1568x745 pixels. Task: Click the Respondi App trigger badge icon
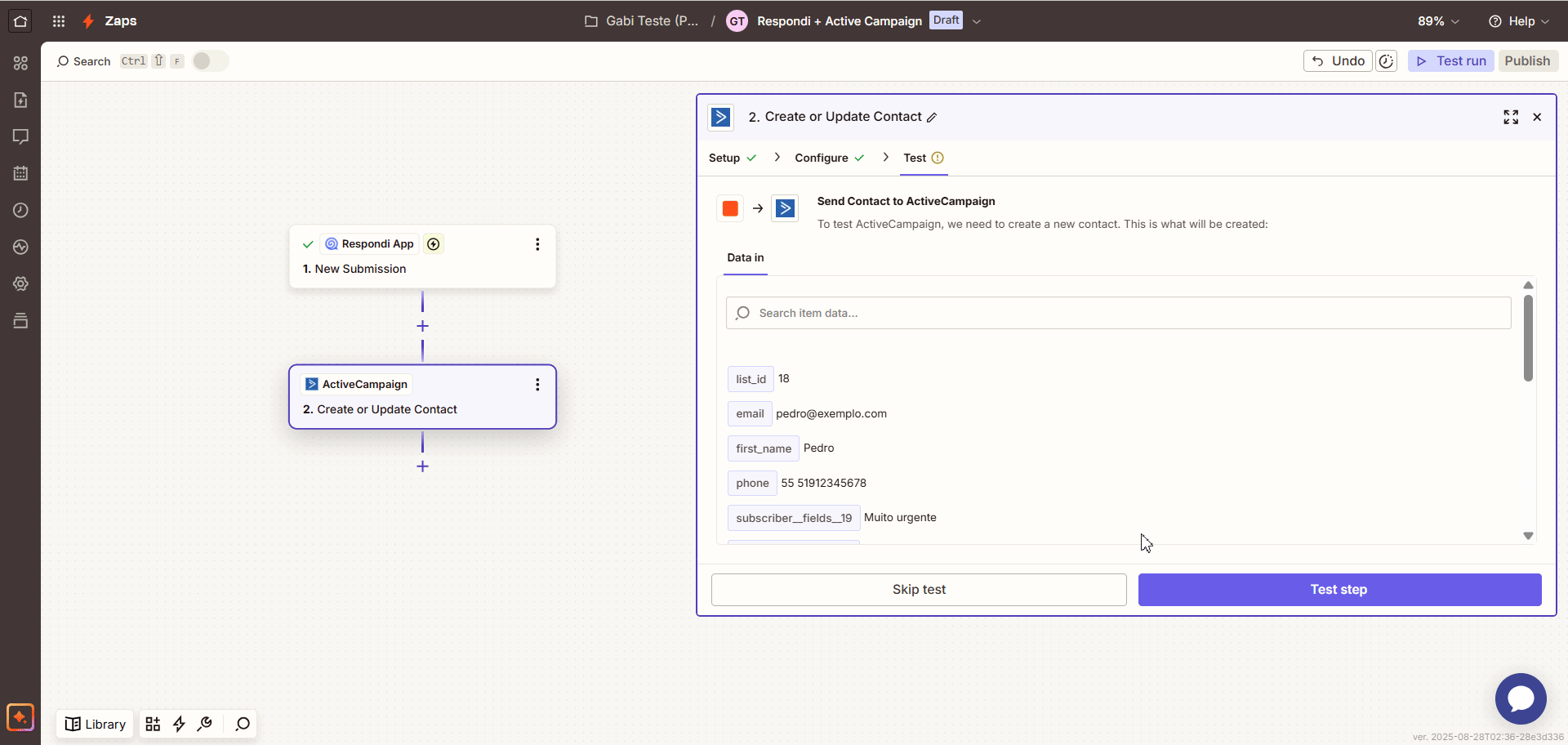click(434, 244)
